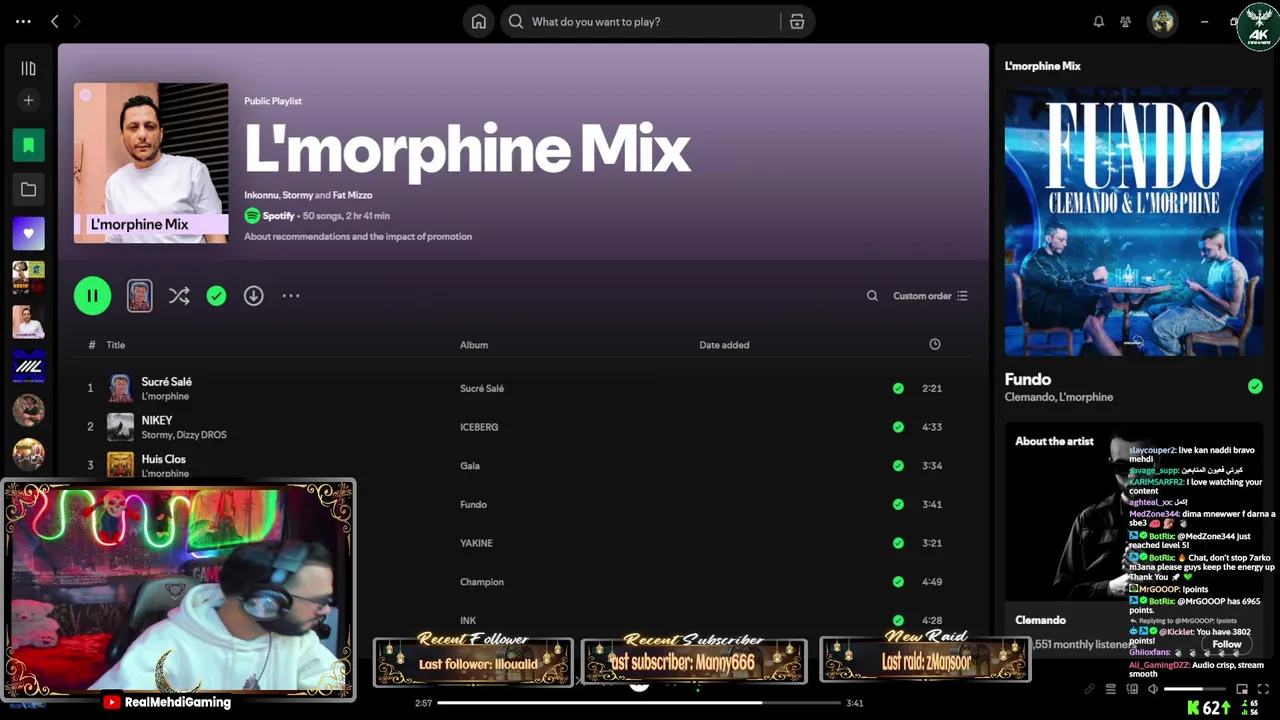Screen dimensions: 1280x720
Task: Open the four-image collage playlist in the sidebar
Action: coord(28,277)
